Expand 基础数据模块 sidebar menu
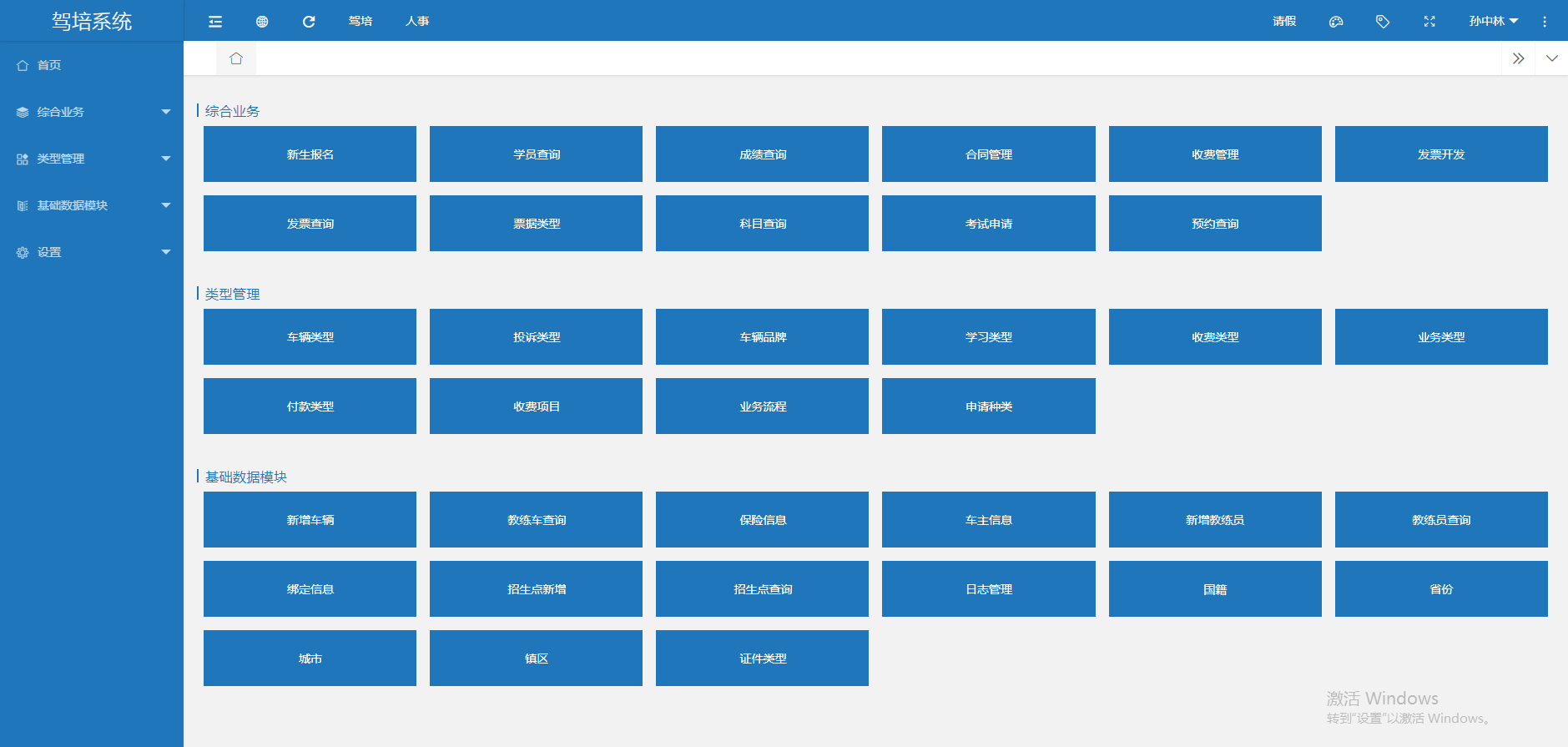 tap(92, 205)
